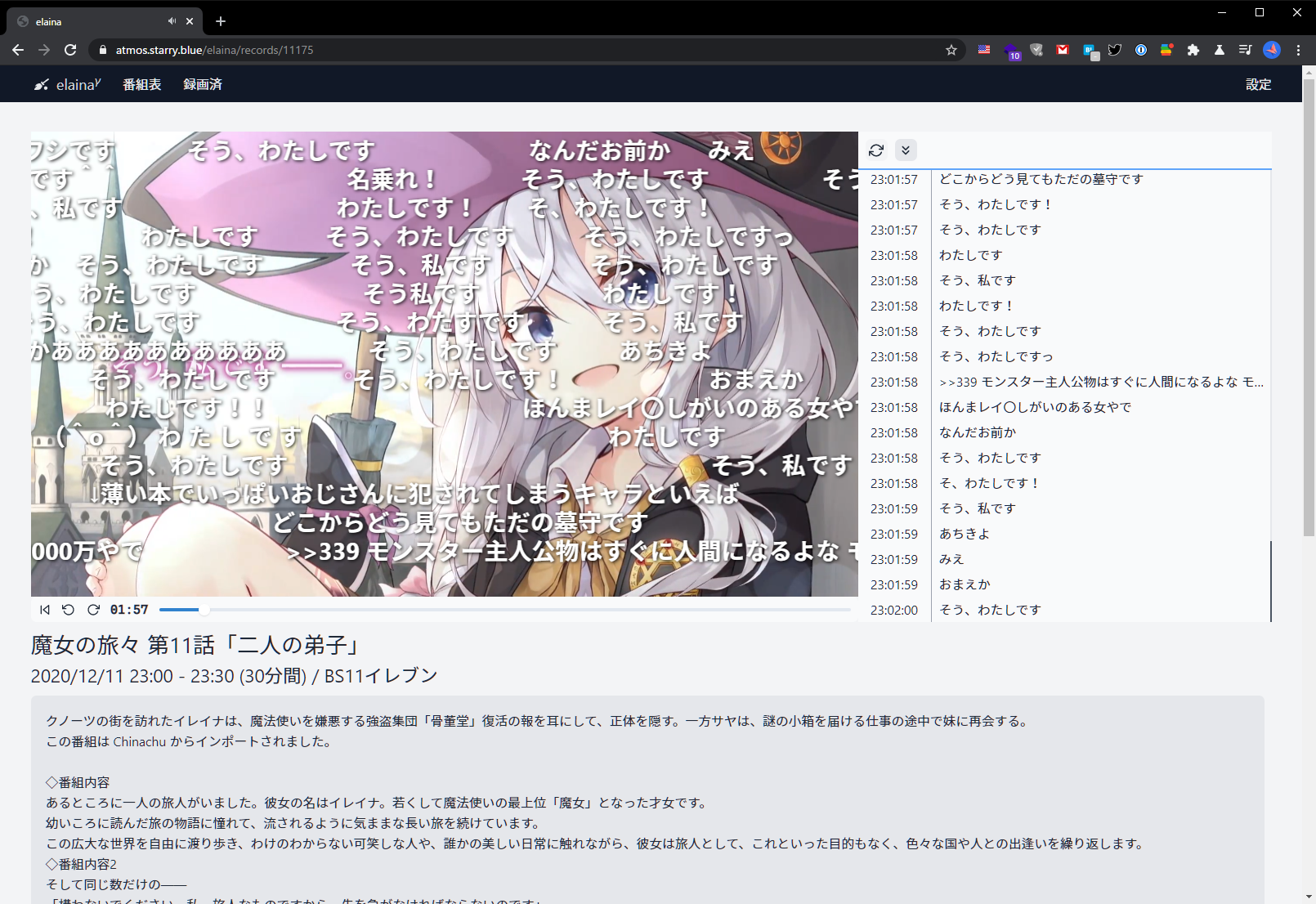Click the broadcast date 2020/12/11 line

234,676
